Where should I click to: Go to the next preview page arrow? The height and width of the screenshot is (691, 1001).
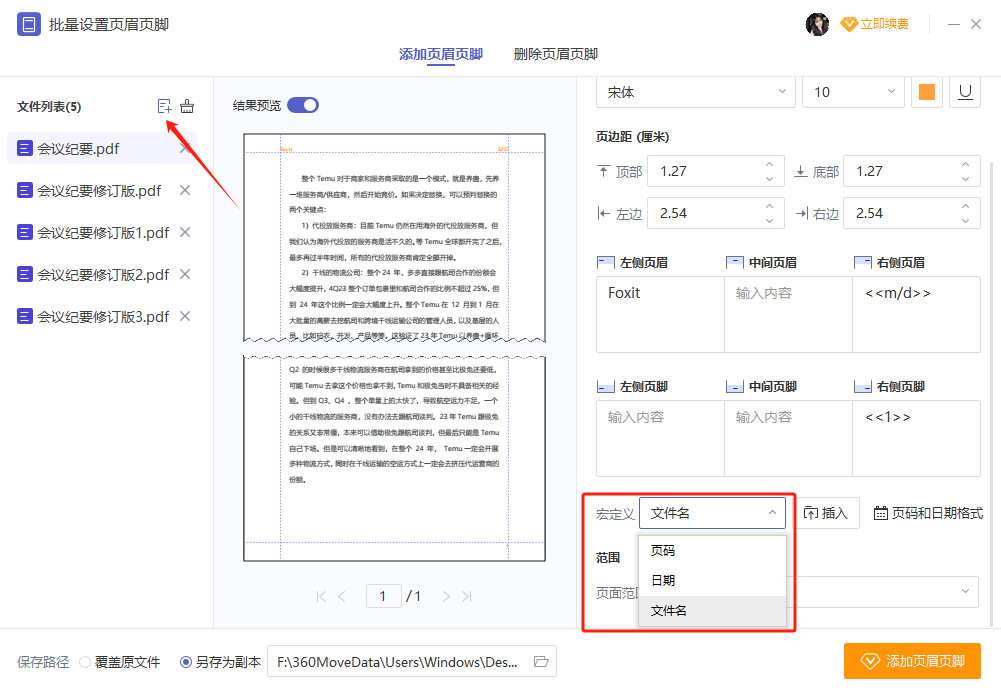click(446, 596)
